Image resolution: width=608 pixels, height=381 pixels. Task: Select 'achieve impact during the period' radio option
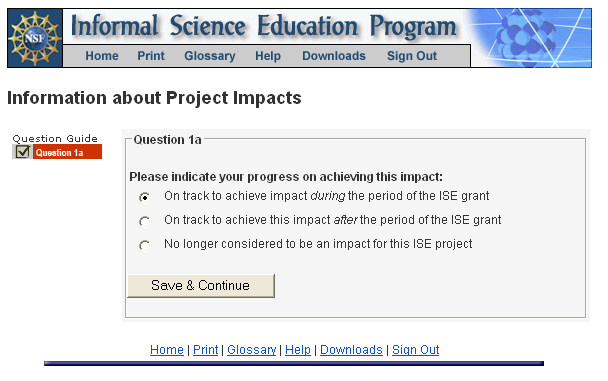[145, 197]
